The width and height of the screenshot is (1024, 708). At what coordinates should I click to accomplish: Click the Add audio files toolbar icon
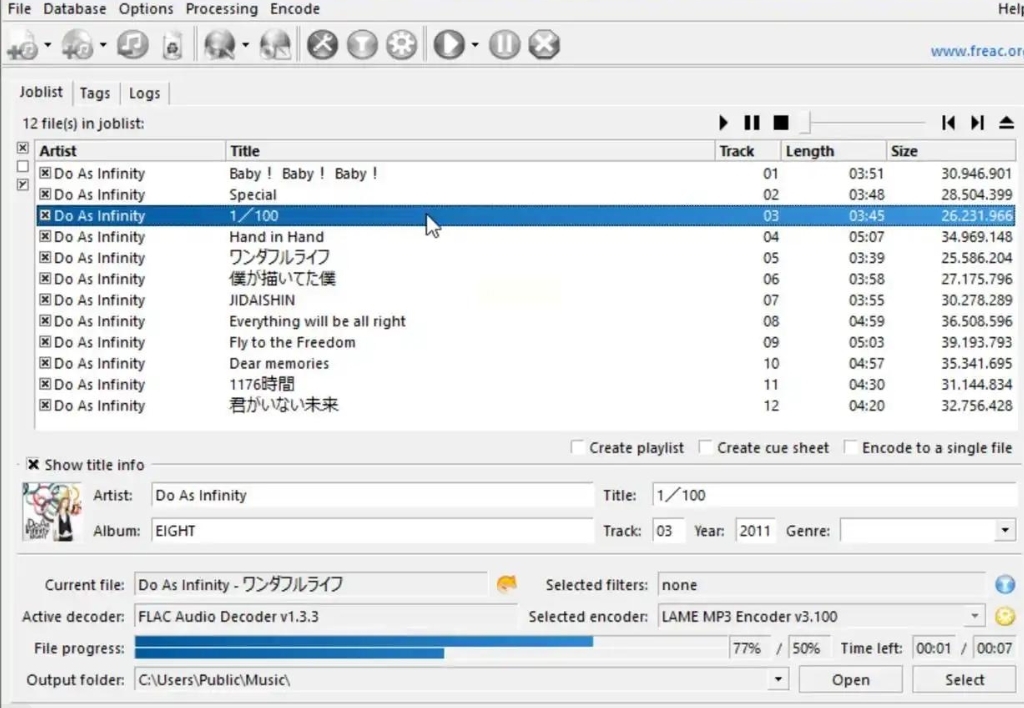tap(24, 45)
